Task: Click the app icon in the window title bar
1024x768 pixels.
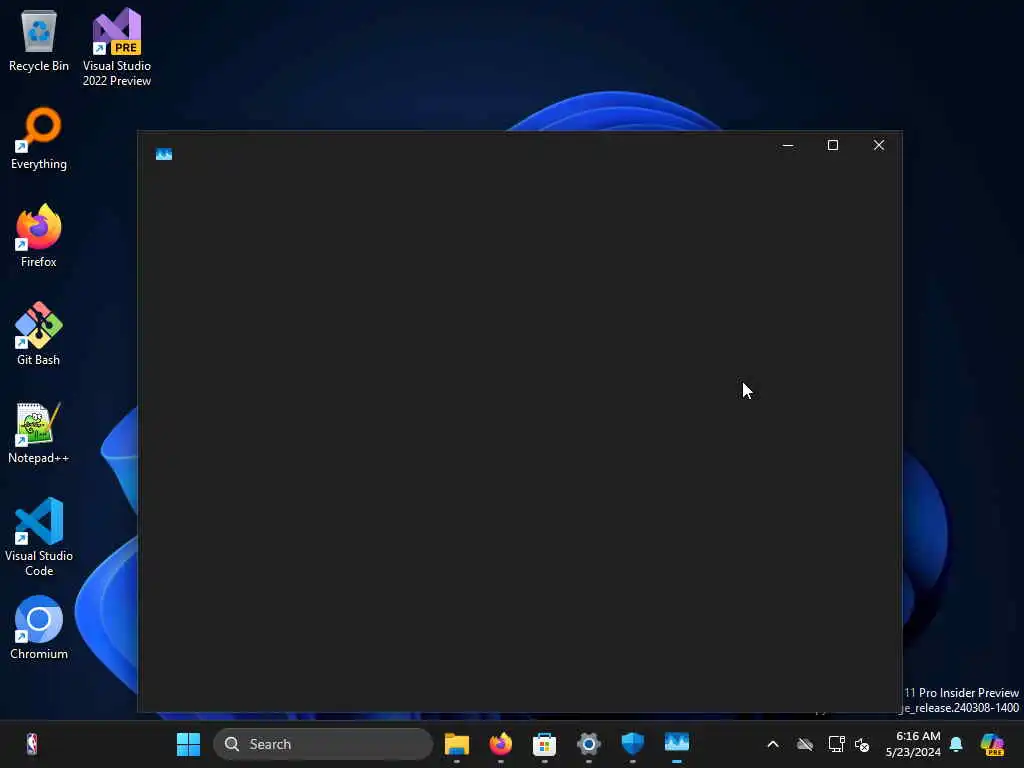Action: click(164, 154)
